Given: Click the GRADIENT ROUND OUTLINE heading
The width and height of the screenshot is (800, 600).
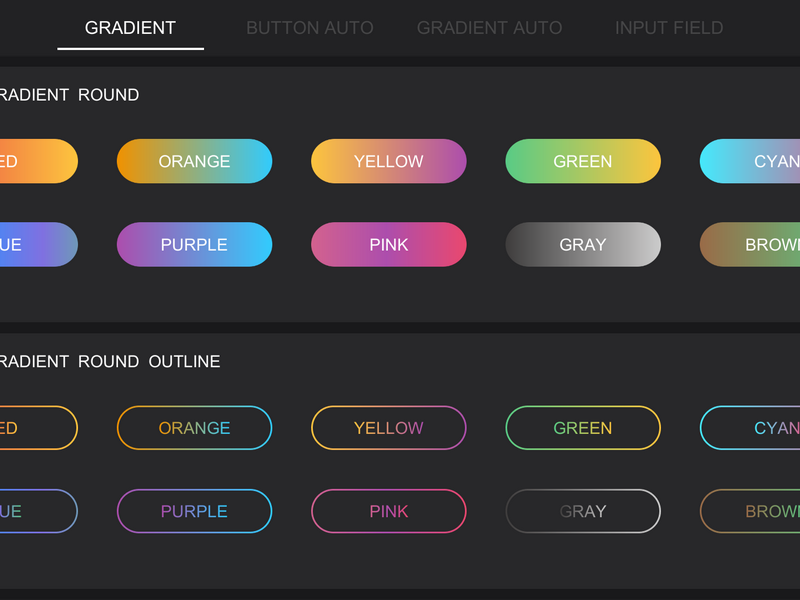Looking at the screenshot, I should tap(110, 361).
